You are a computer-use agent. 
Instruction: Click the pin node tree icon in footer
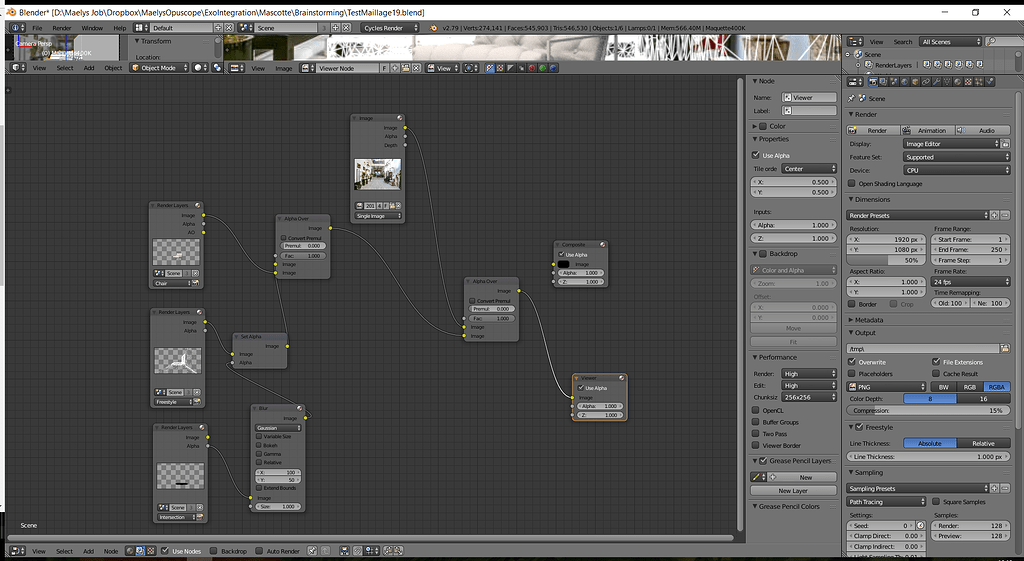tap(312, 551)
